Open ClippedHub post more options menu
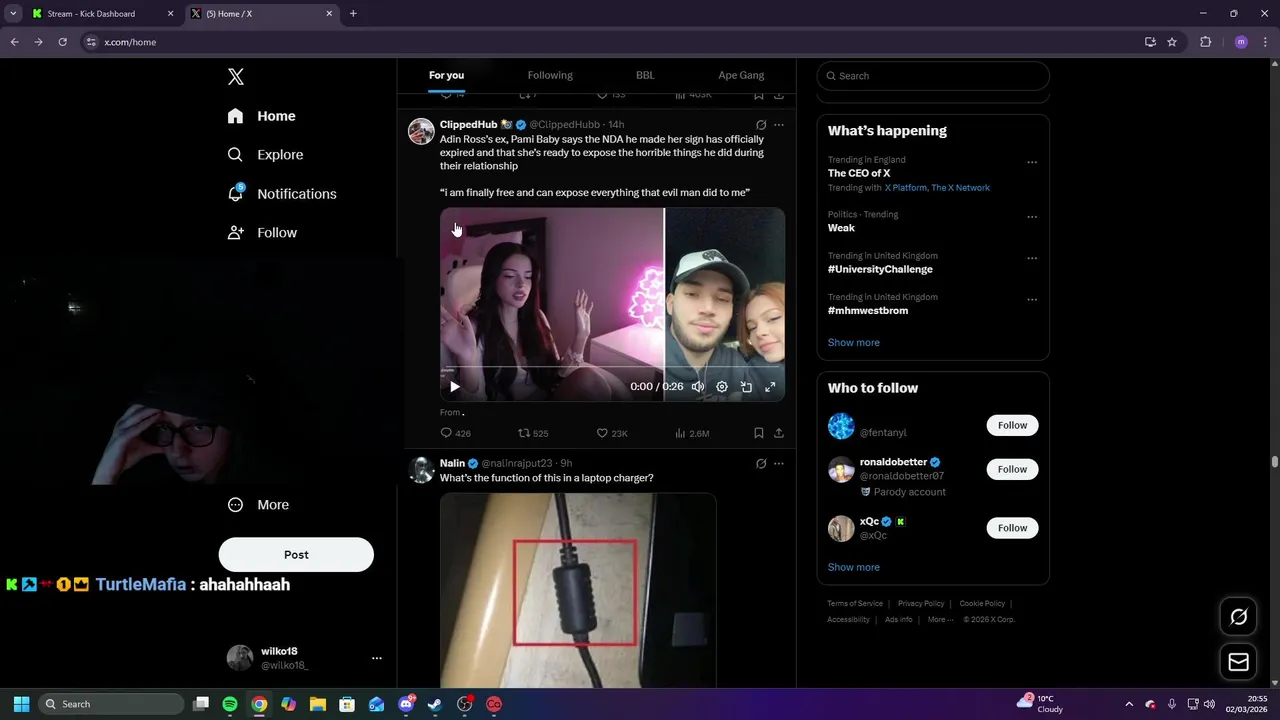Image resolution: width=1280 pixels, height=720 pixels. [x=779, y=125]
